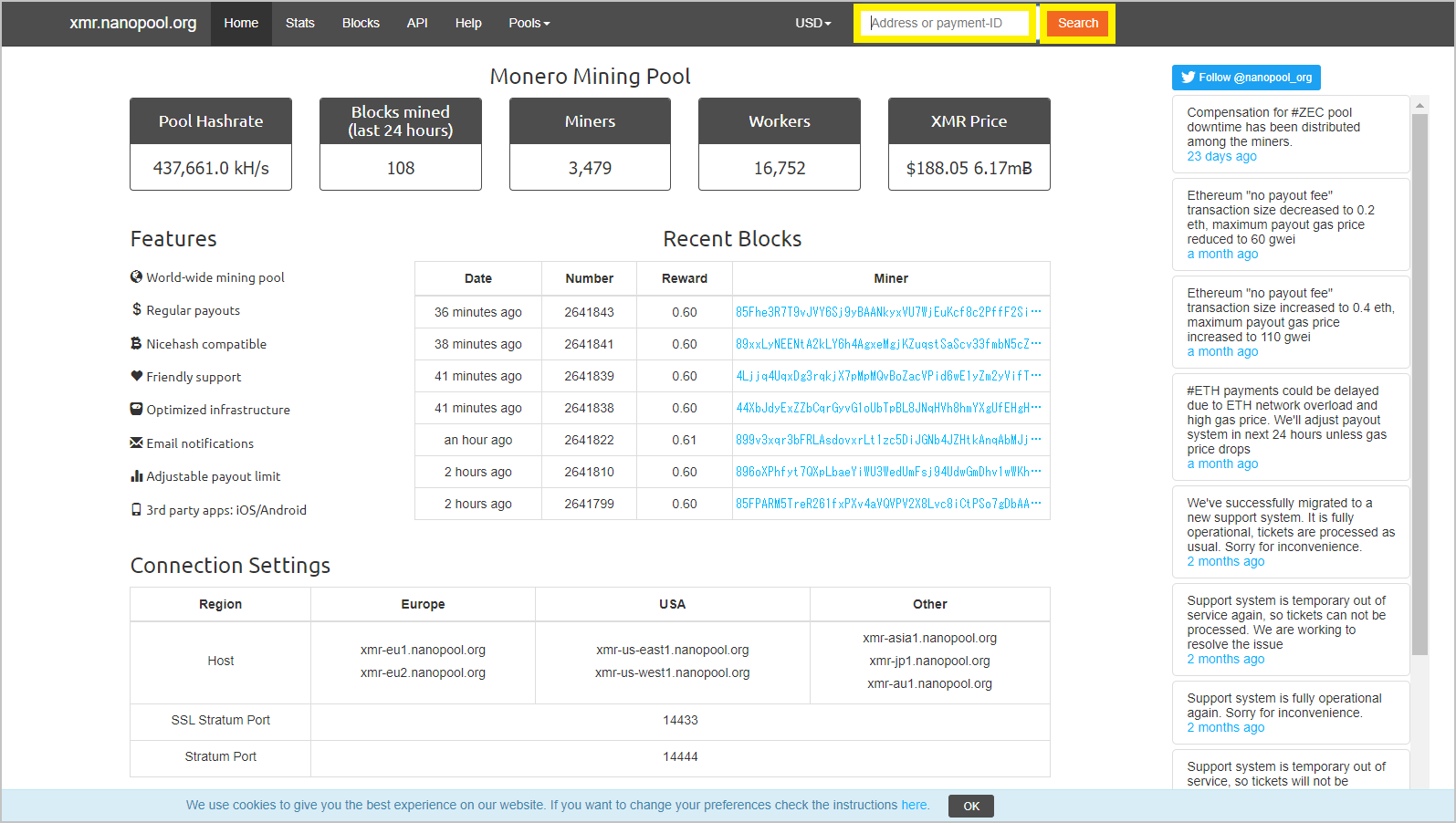Click host xmr-eu2.nanopool.org
This screenshot has height=823, width=1456.
[x=423, y=672]
